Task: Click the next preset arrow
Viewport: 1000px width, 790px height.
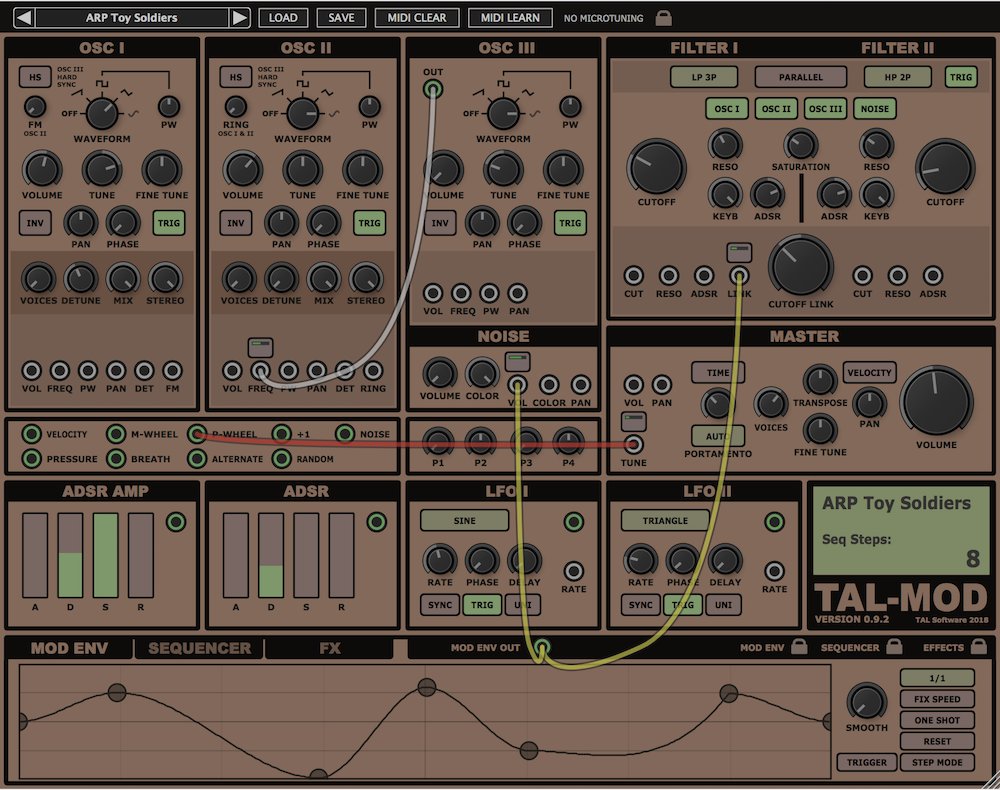Action: 237,16
